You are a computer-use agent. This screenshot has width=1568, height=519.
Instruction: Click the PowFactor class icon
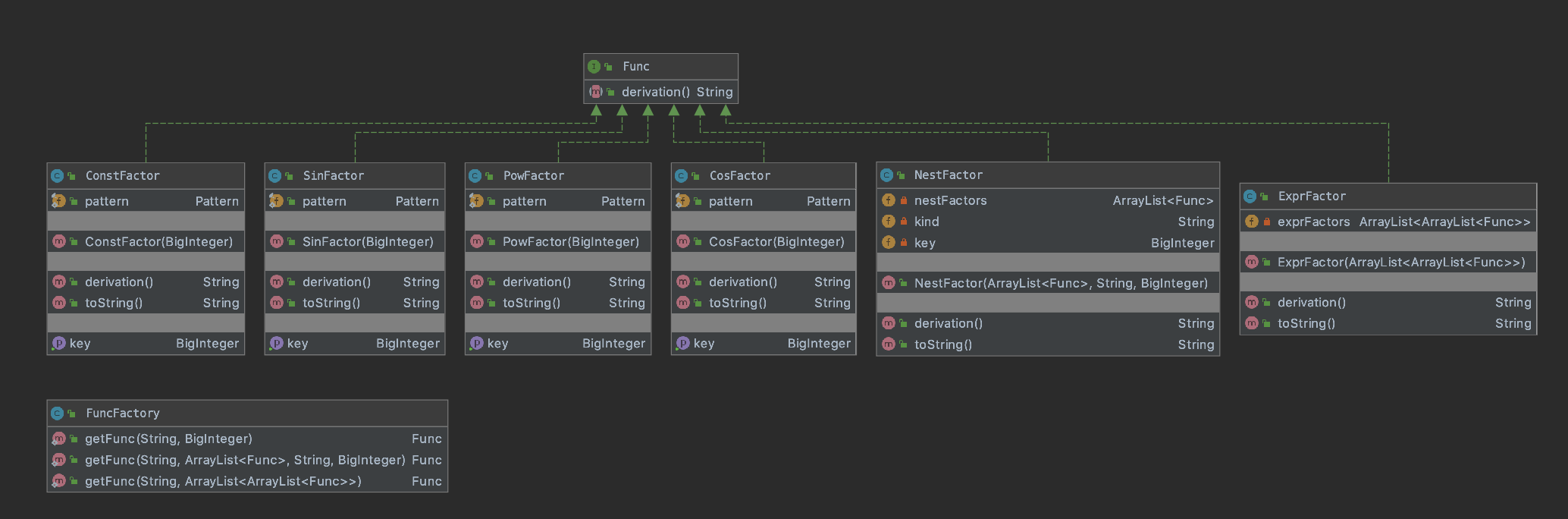[475, 176]
